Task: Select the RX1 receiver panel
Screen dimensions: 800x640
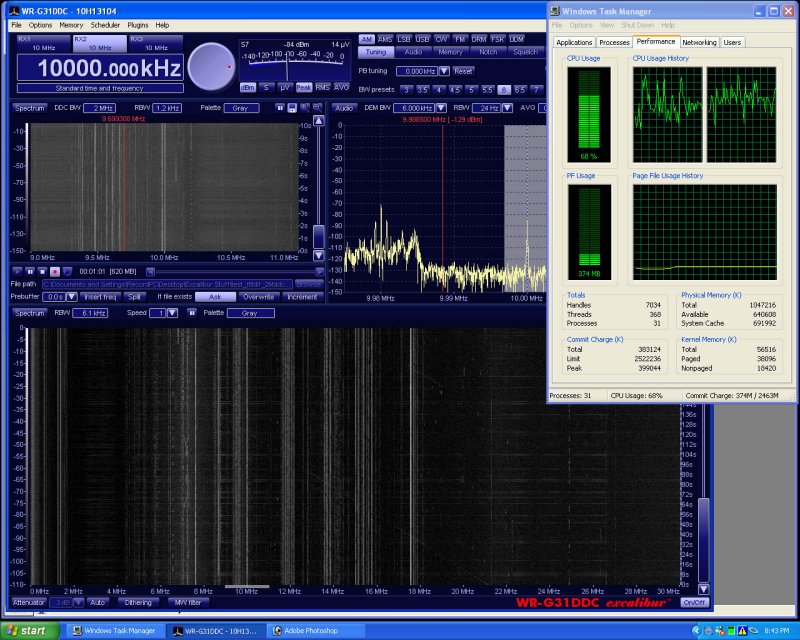Action: pyautogui.click(x=44, y=43)
